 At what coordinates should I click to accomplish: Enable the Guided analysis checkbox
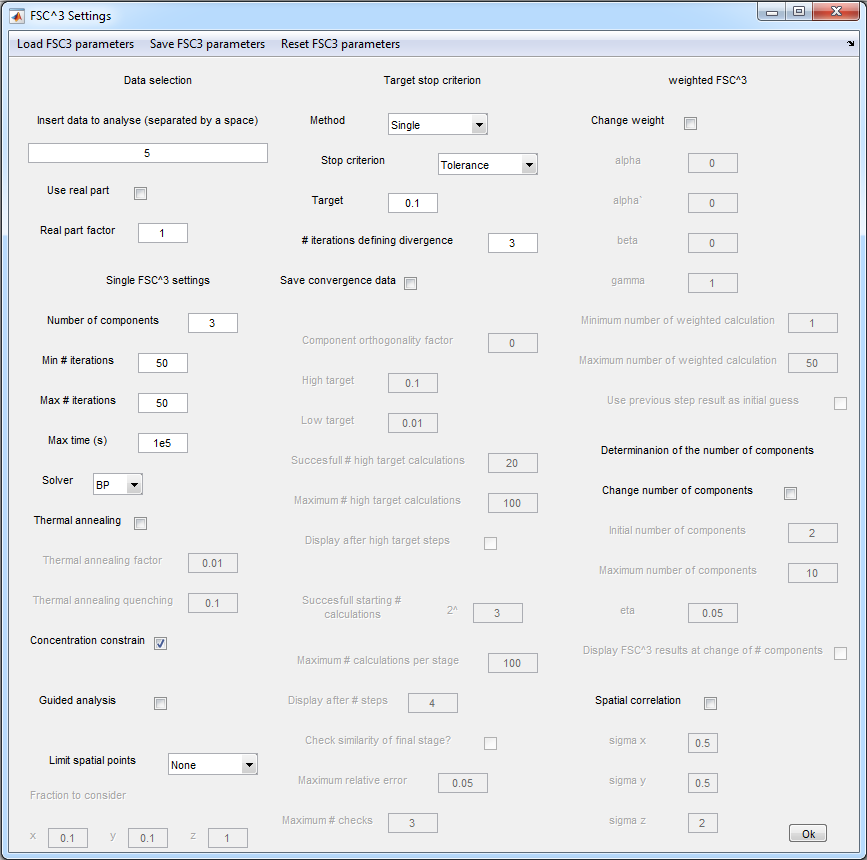click(x=160, y=703)
